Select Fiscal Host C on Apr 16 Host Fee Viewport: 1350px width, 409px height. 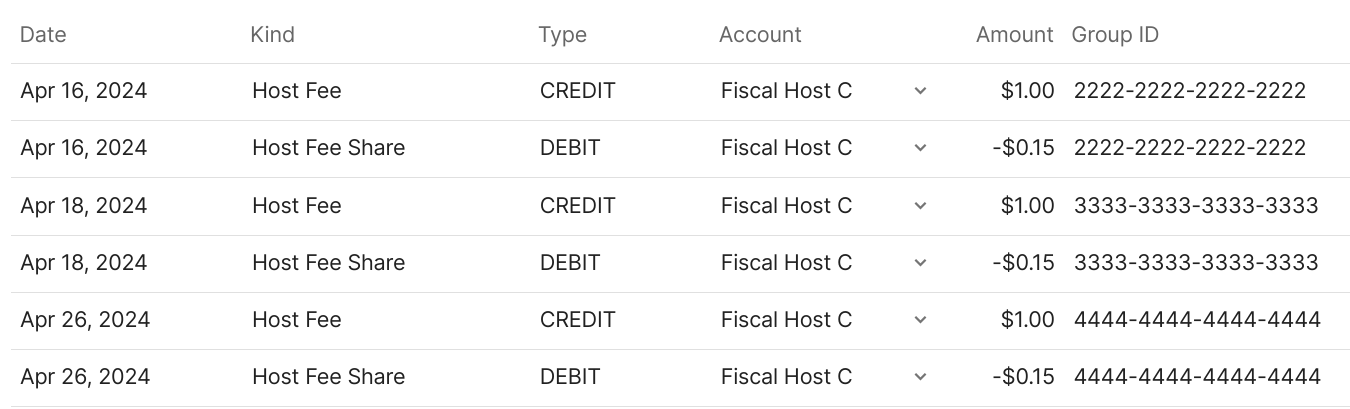coord(786,91)
